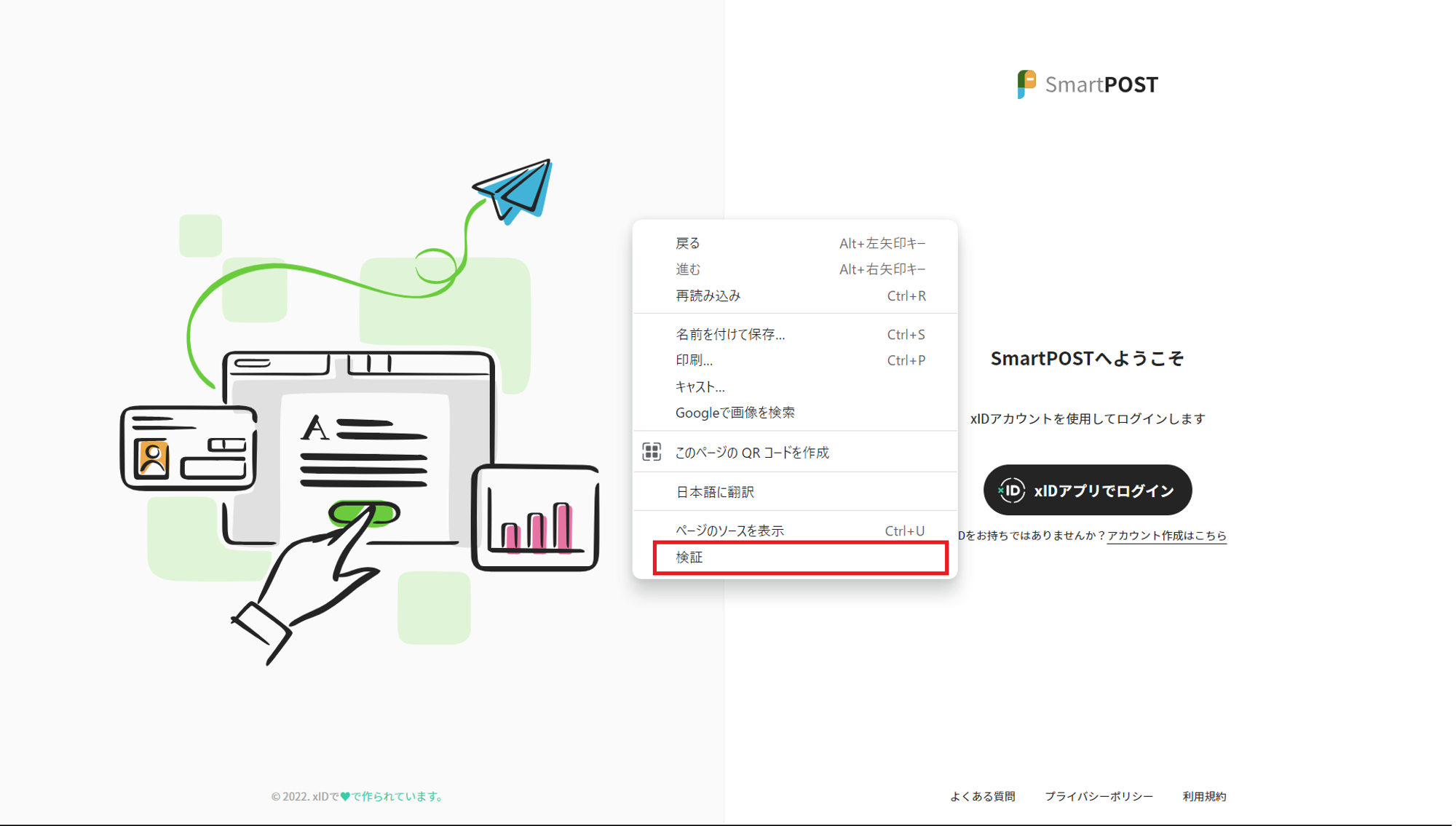Select 戻る in the context menu

click(x=795, y=243)
